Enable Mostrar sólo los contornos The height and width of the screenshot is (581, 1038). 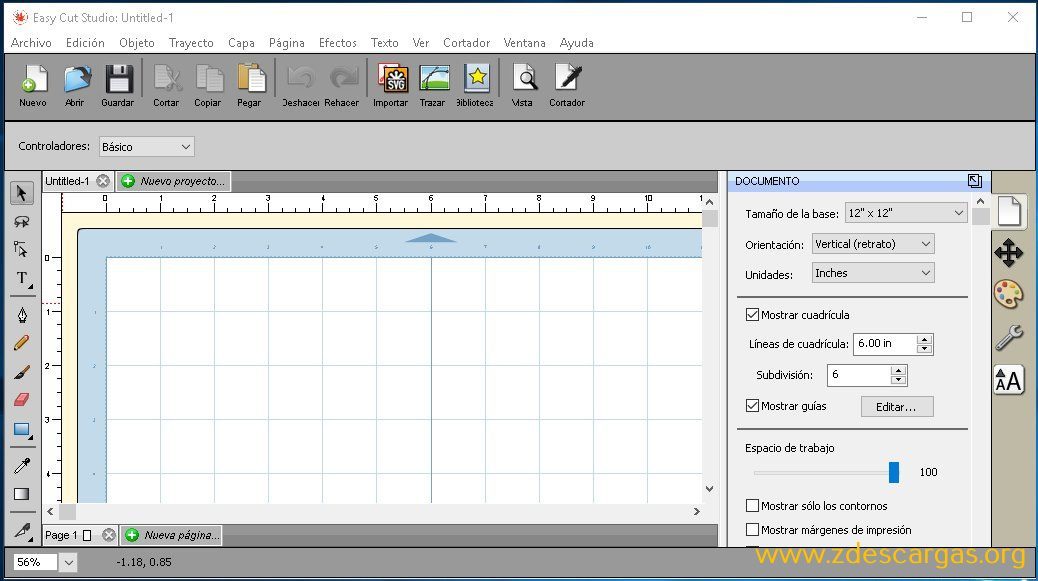[752, 506]
